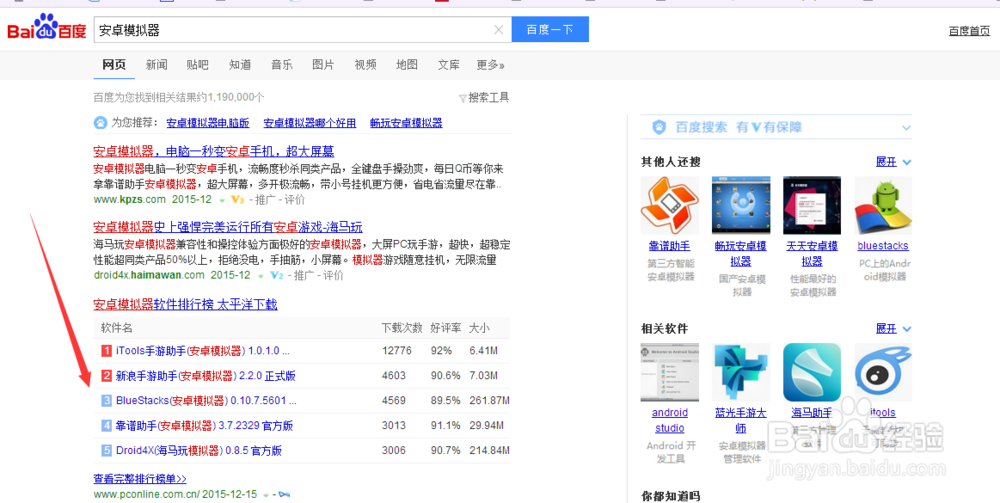Viewport: 1000px width, 503px height.
Task: Click 查看完整排行榜单>> link
Action: 140,479
